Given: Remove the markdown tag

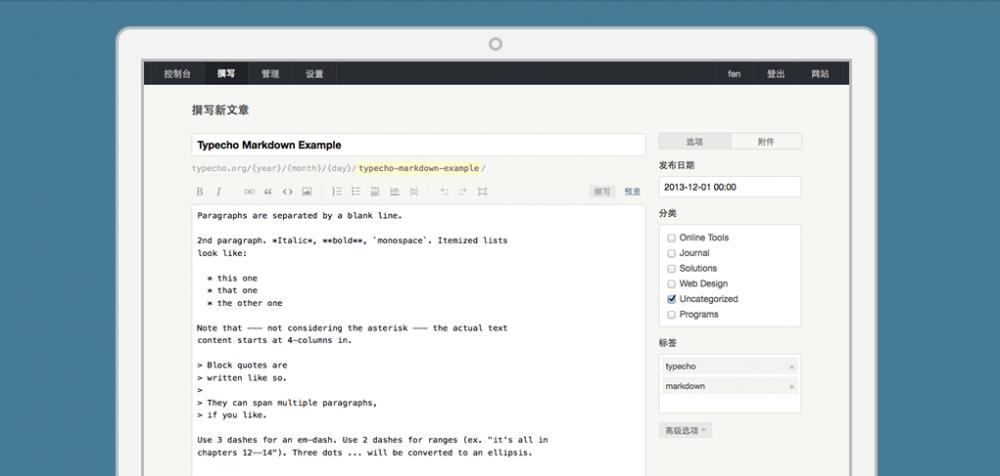Looking at the screenshot, I should (792, 387).
